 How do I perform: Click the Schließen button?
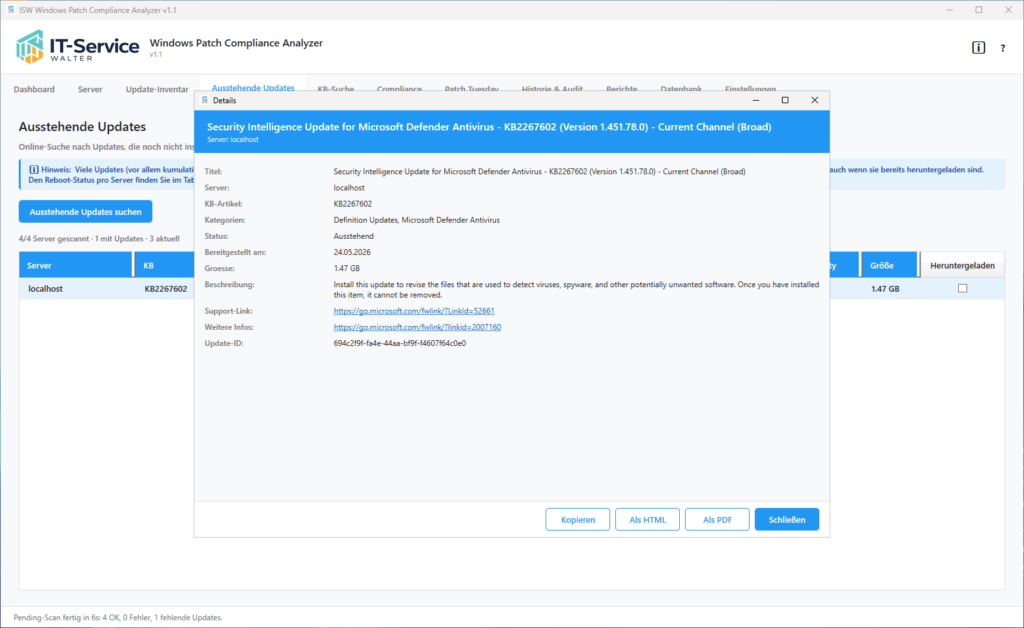click(x=787, y=520)
